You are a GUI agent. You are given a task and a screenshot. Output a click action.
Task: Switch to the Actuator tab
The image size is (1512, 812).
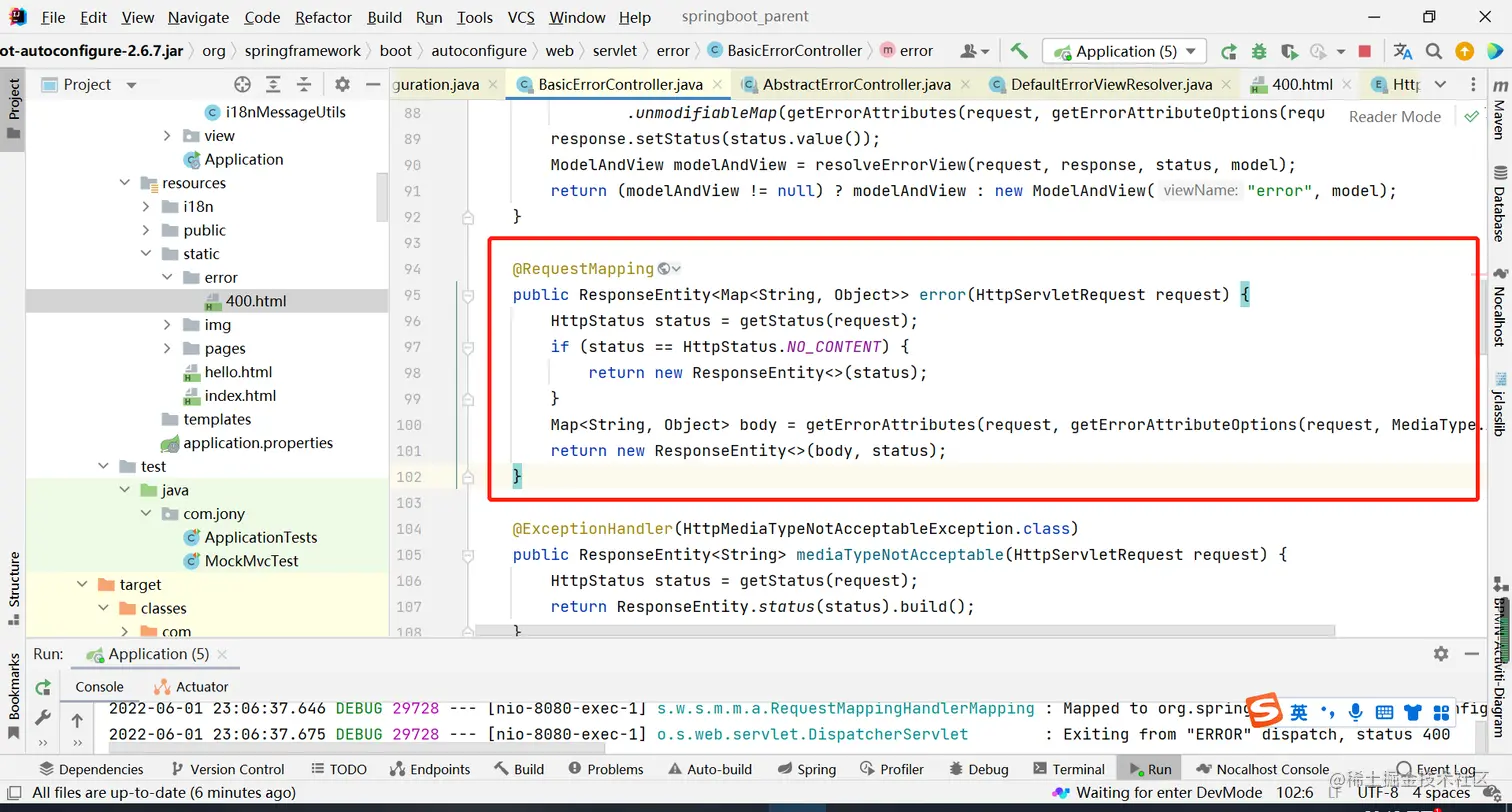click(191, 687)
